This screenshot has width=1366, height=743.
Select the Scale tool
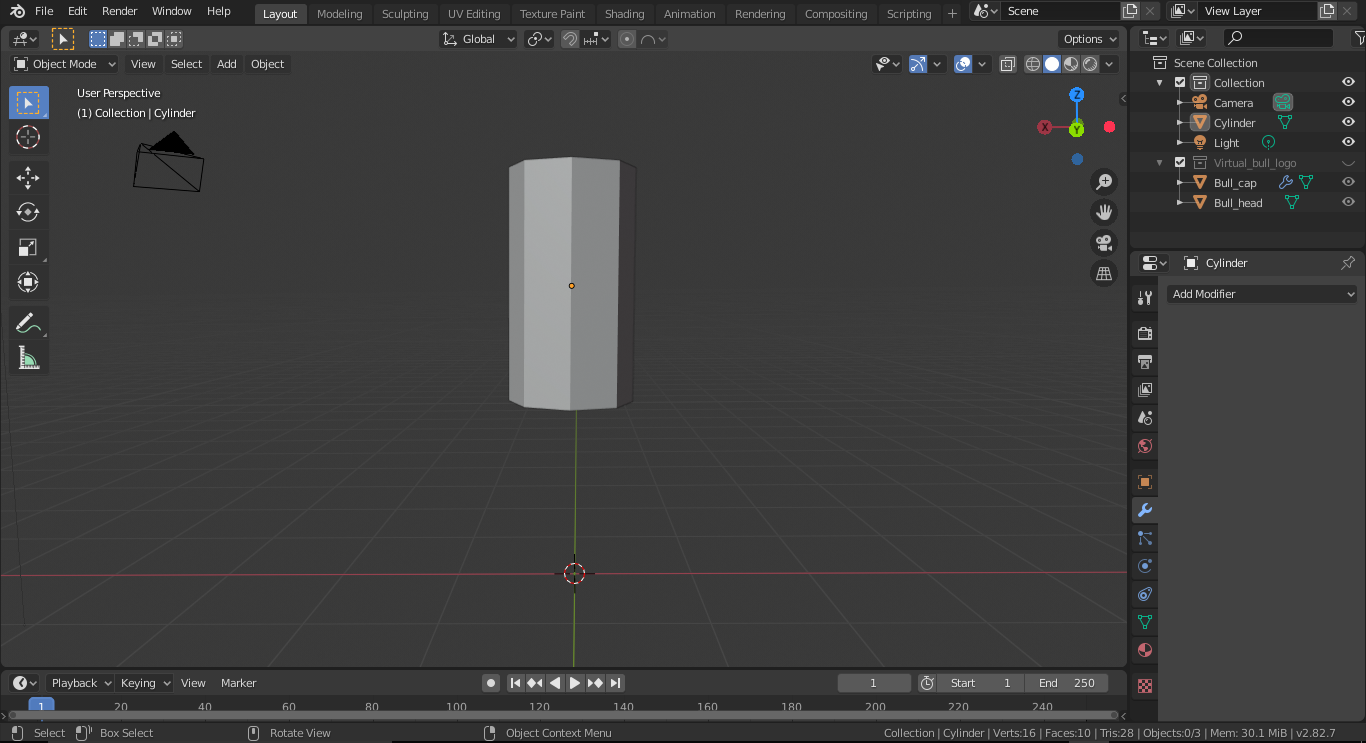click(28, 247)
